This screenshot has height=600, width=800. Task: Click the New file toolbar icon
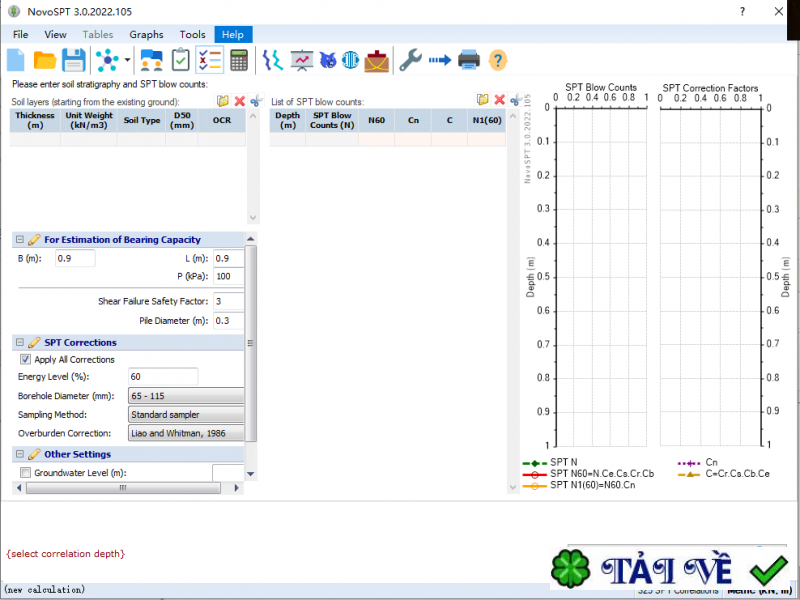tap(17, 60)
